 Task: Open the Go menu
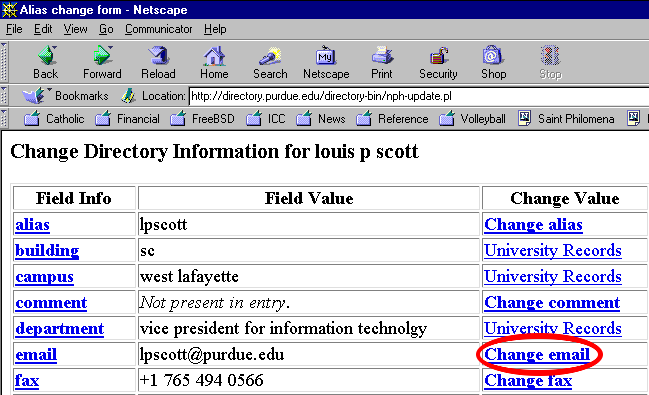[x=106, y=29]
